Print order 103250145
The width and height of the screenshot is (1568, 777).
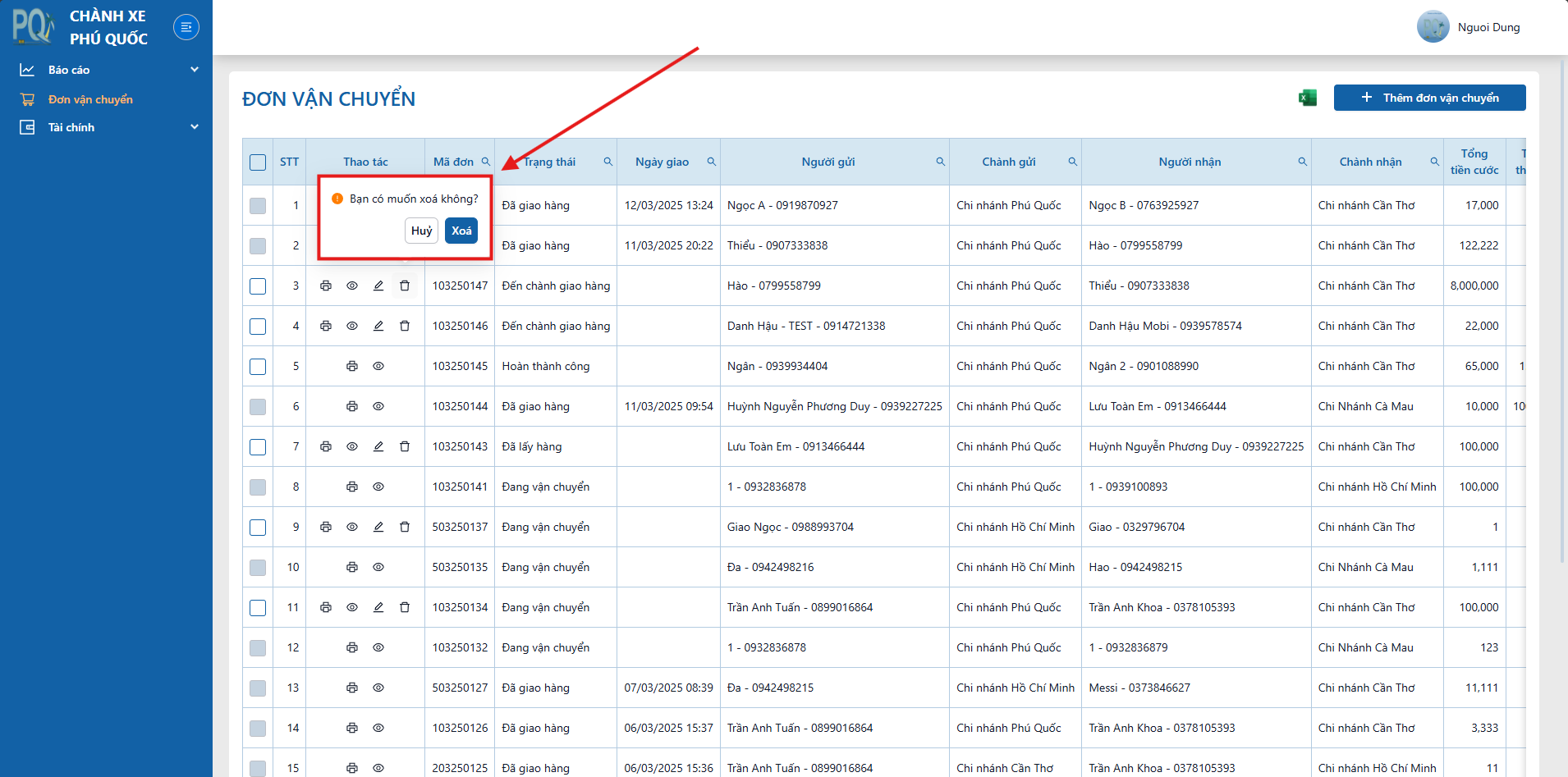click(x=352, y=366)
